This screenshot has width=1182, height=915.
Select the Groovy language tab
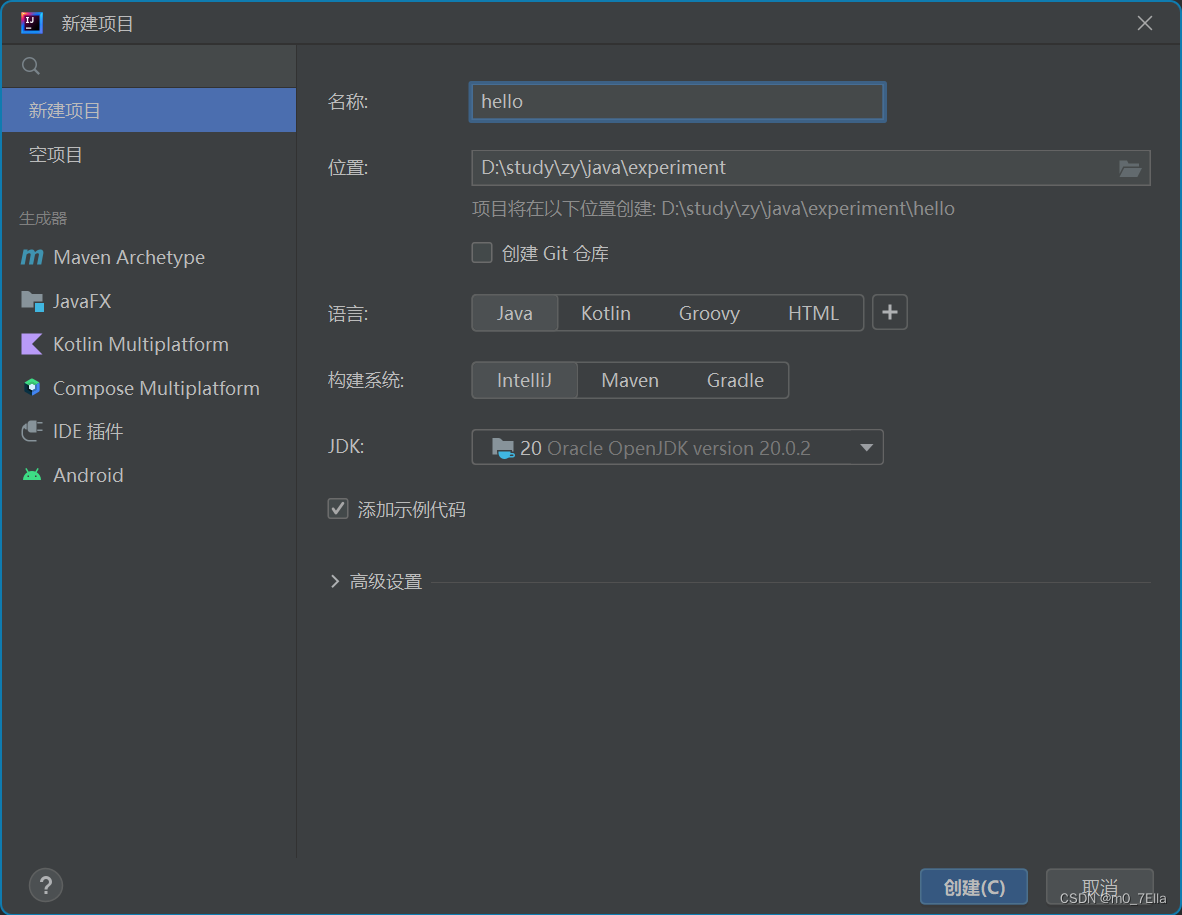tap(709, 312)
